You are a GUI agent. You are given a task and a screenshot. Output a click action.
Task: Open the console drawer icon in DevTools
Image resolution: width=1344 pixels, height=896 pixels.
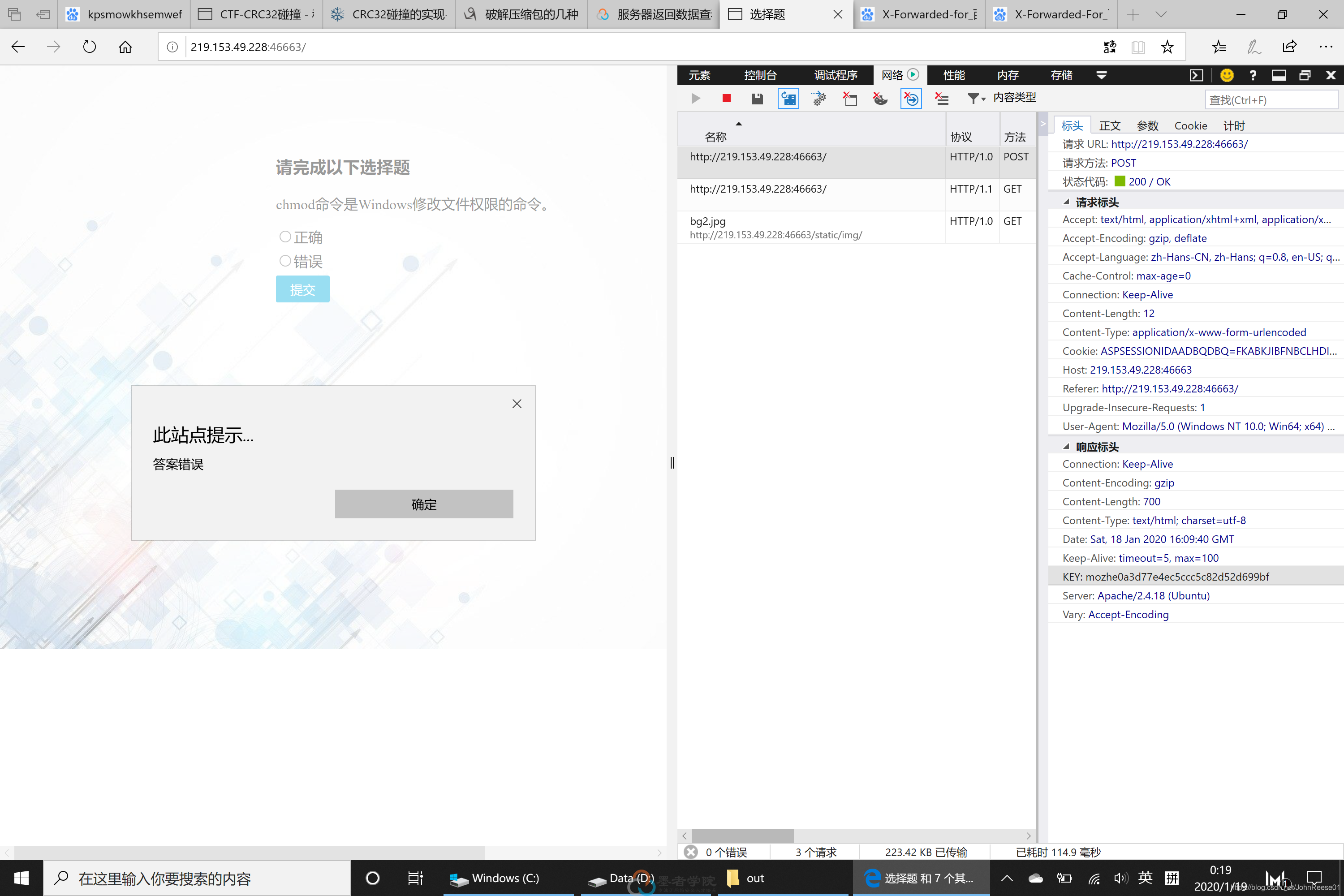[x=1197, y=75]
